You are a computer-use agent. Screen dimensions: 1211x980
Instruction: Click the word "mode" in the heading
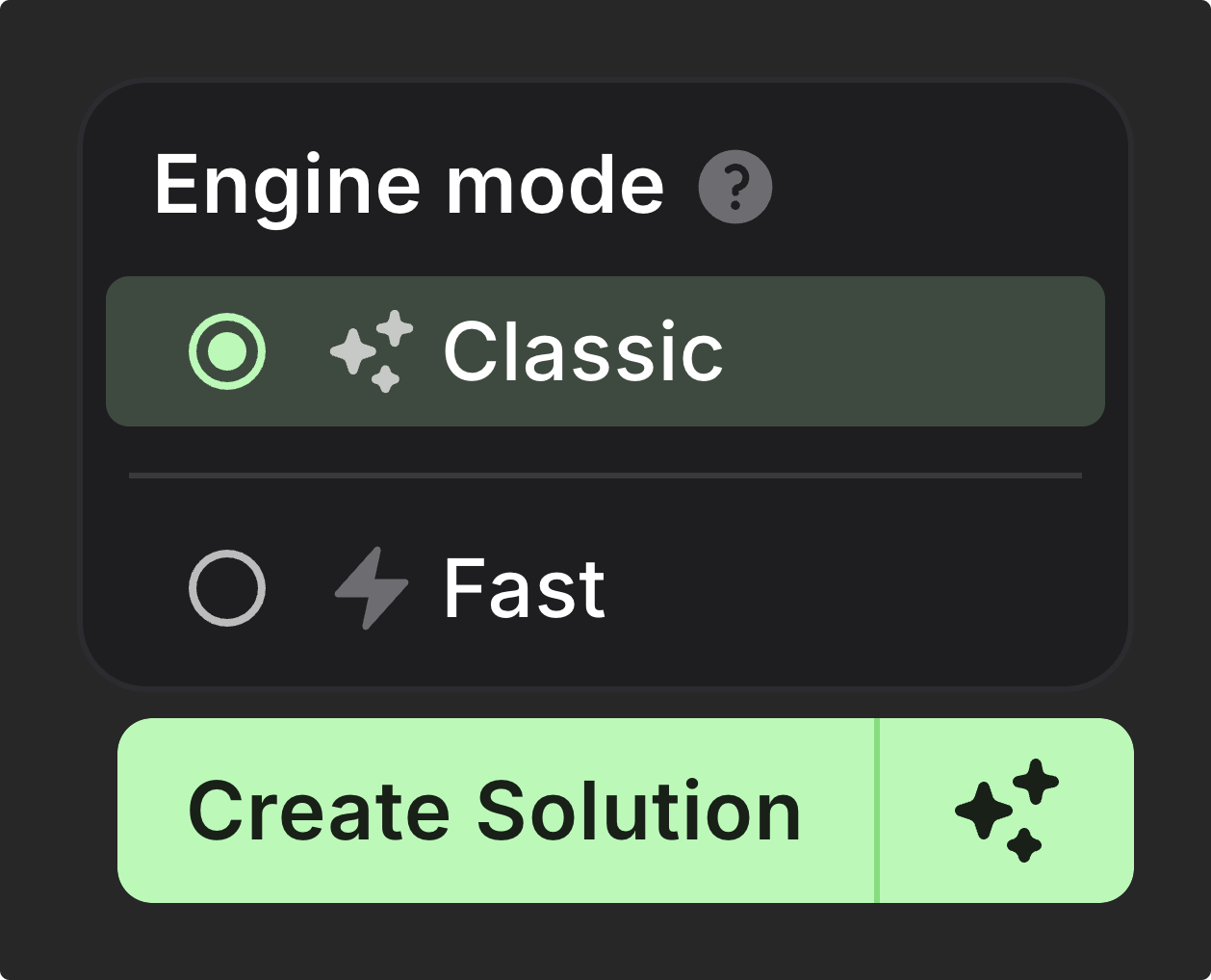click(554, 185)
